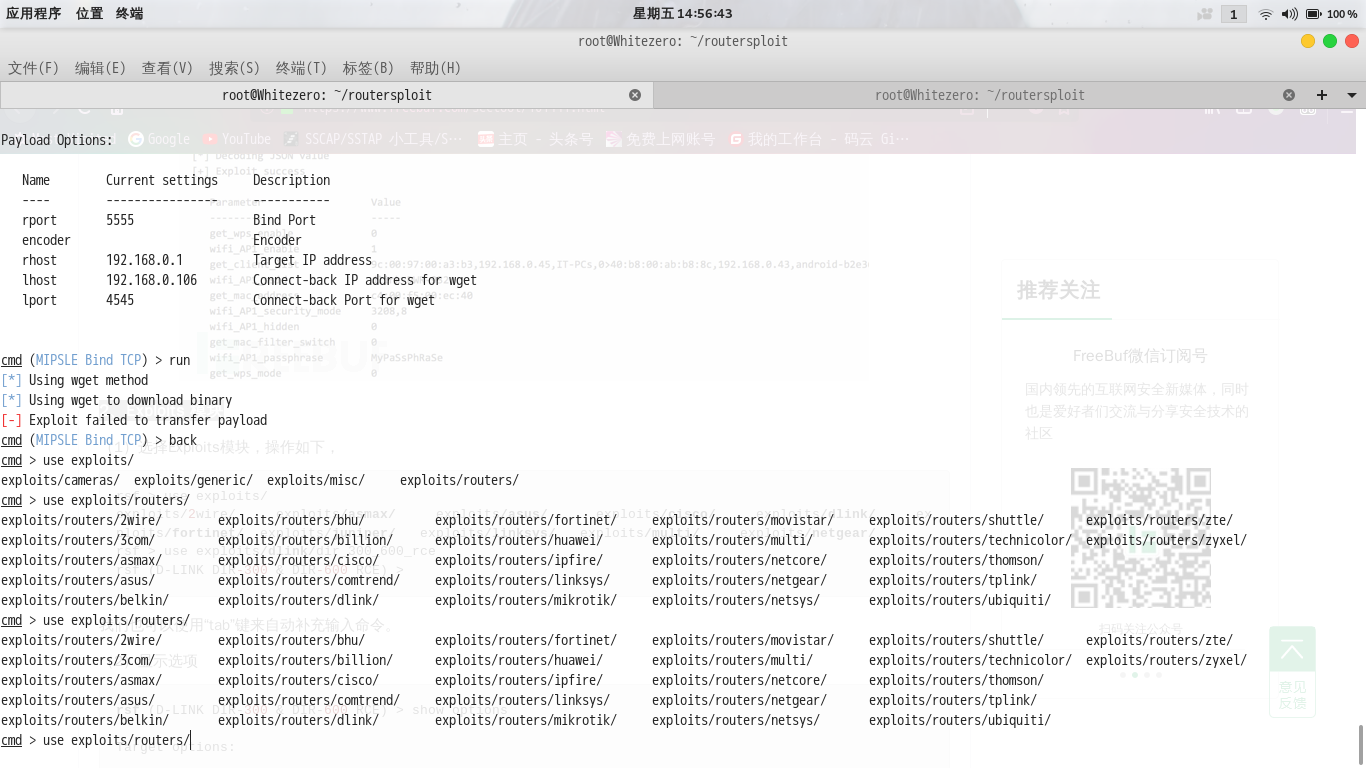Open the 终端(T) menu
Image resolution: width=1366 pixels, height=768 pixels.
(x=301, y=68)
